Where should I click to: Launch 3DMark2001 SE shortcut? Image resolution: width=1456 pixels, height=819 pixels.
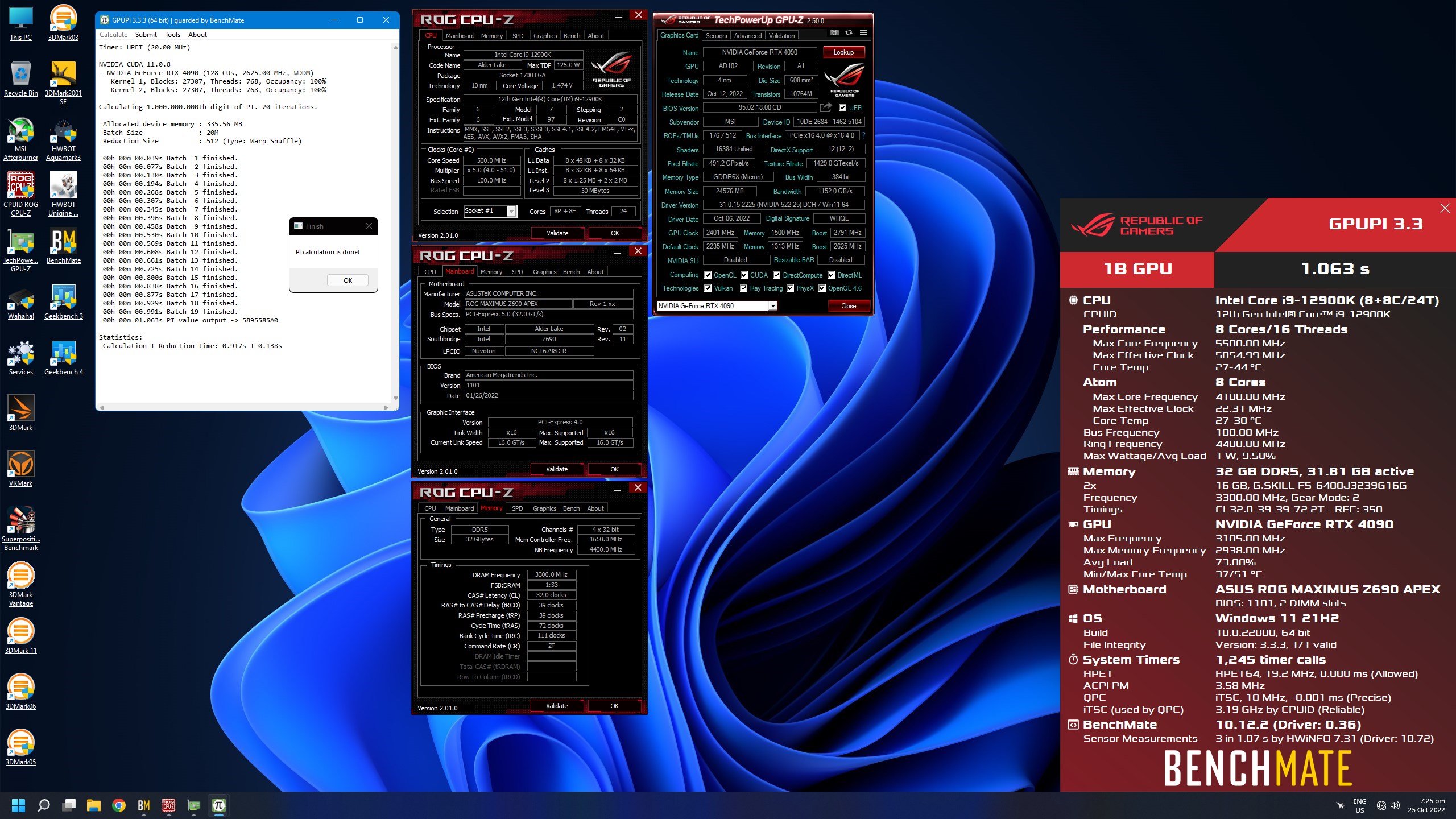pyautogui.click(x=63, y=83)
